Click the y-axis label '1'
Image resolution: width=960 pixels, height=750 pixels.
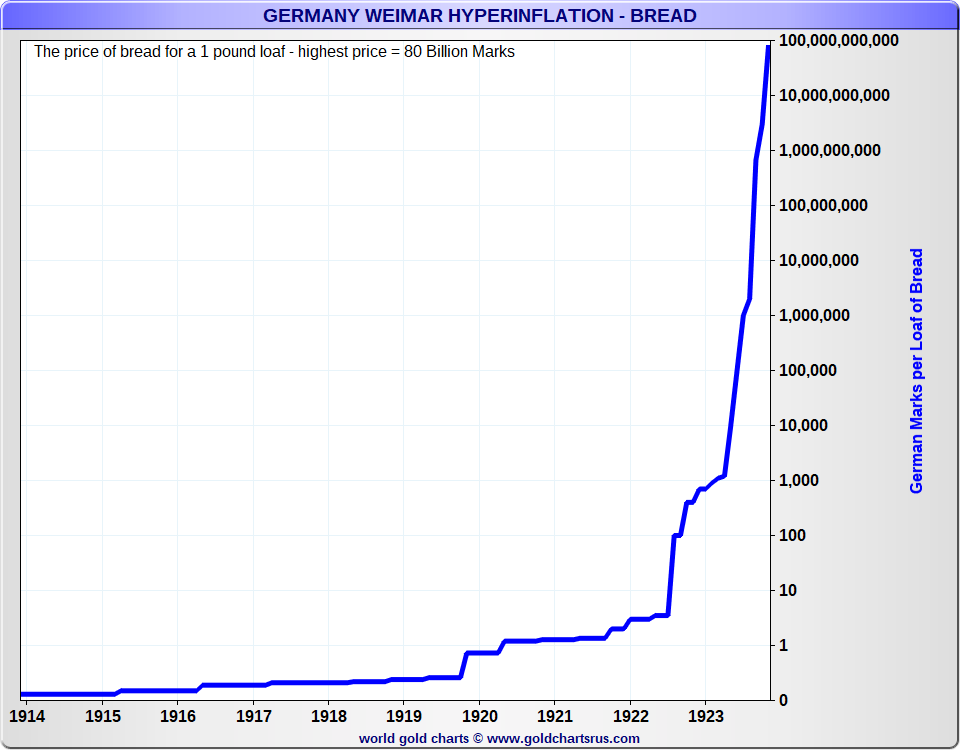click(783, 645)
